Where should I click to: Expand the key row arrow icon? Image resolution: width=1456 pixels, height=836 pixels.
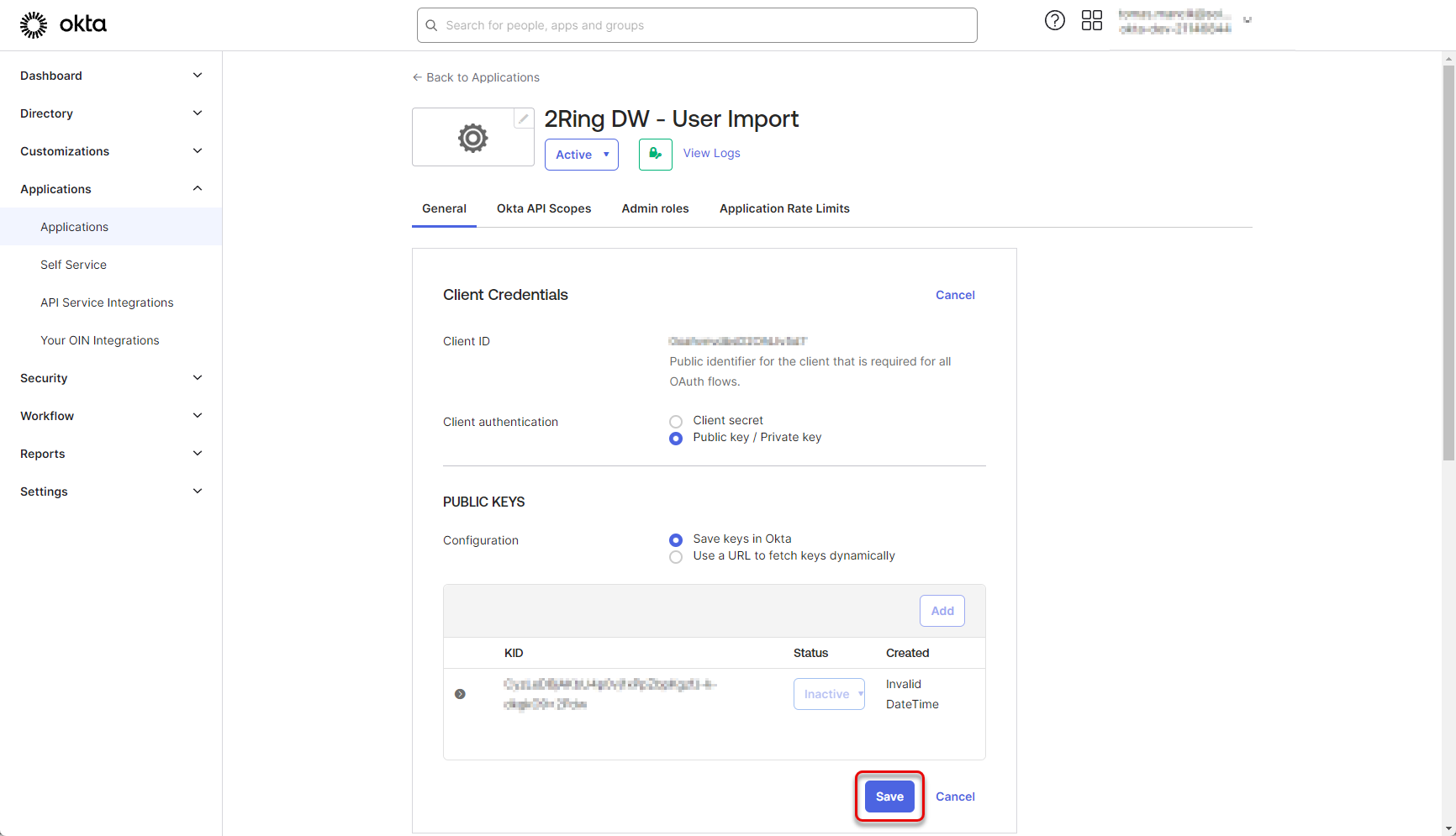pos(460,694)
